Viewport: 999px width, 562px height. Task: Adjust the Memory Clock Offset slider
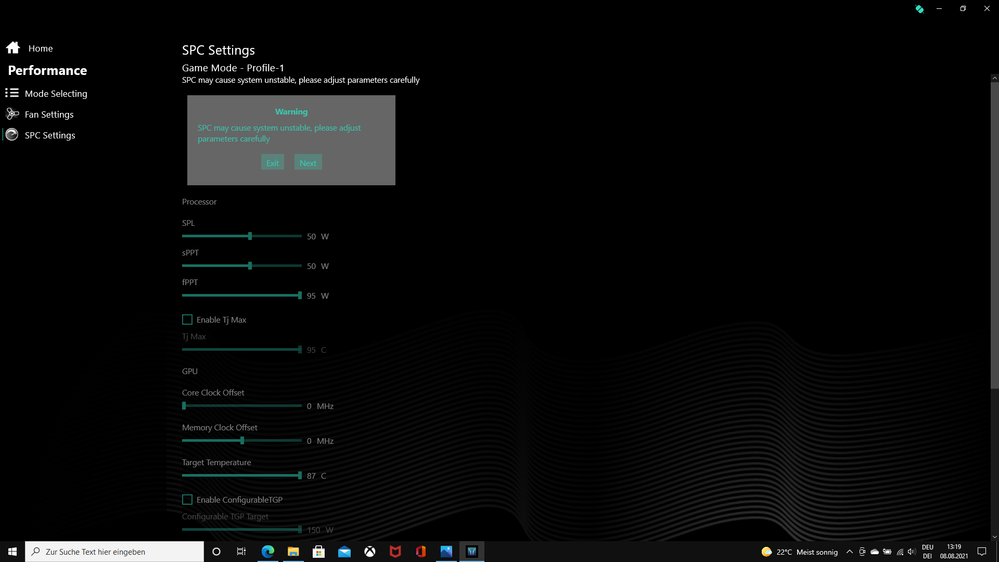coord(241,440)
